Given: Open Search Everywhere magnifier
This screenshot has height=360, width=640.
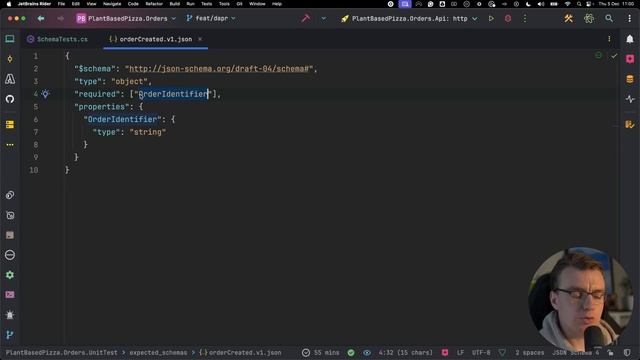Looking at the screenshot, I should point(609,18).
